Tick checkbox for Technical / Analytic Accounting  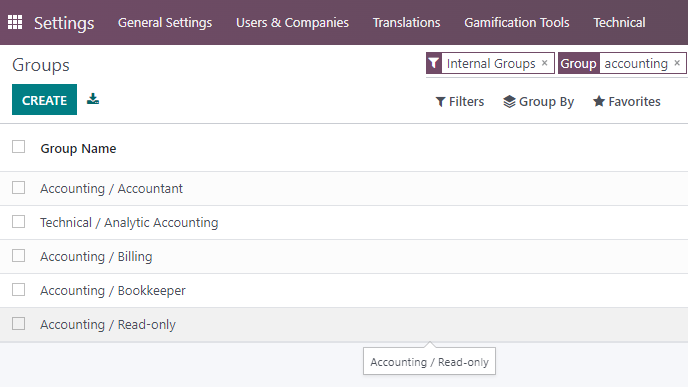point(18,222)
